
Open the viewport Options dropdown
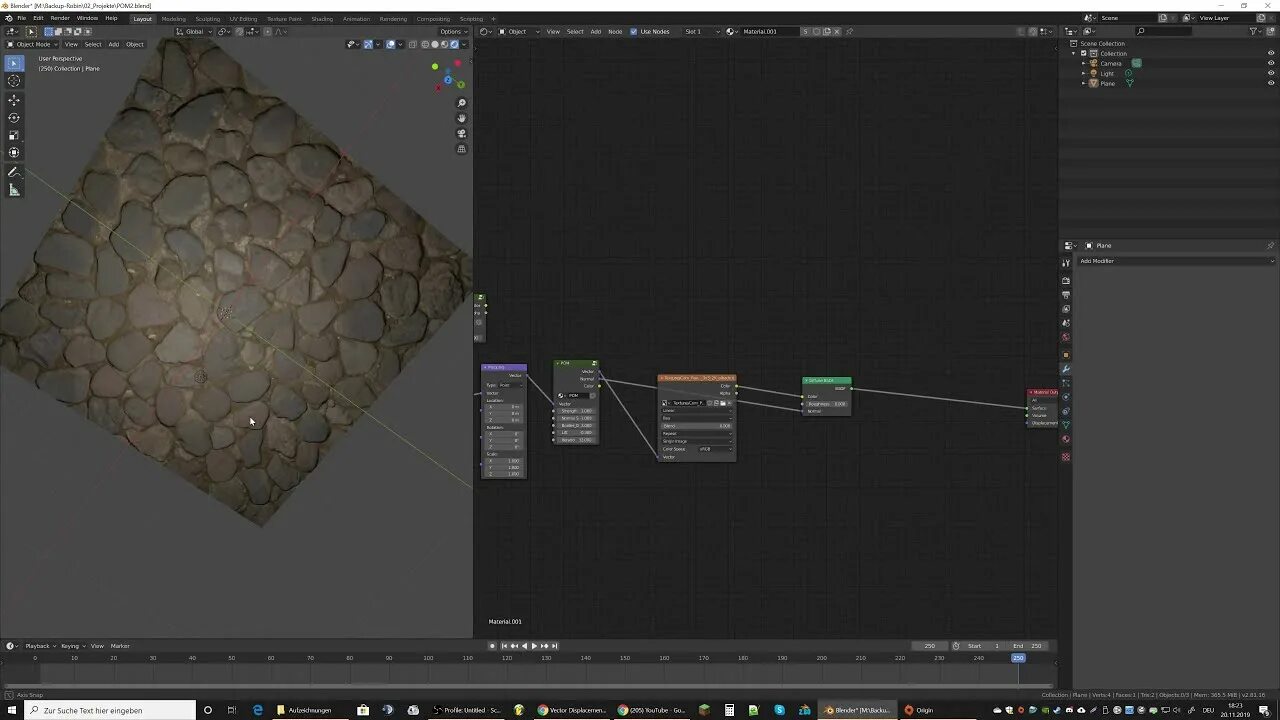coord(452,31)
